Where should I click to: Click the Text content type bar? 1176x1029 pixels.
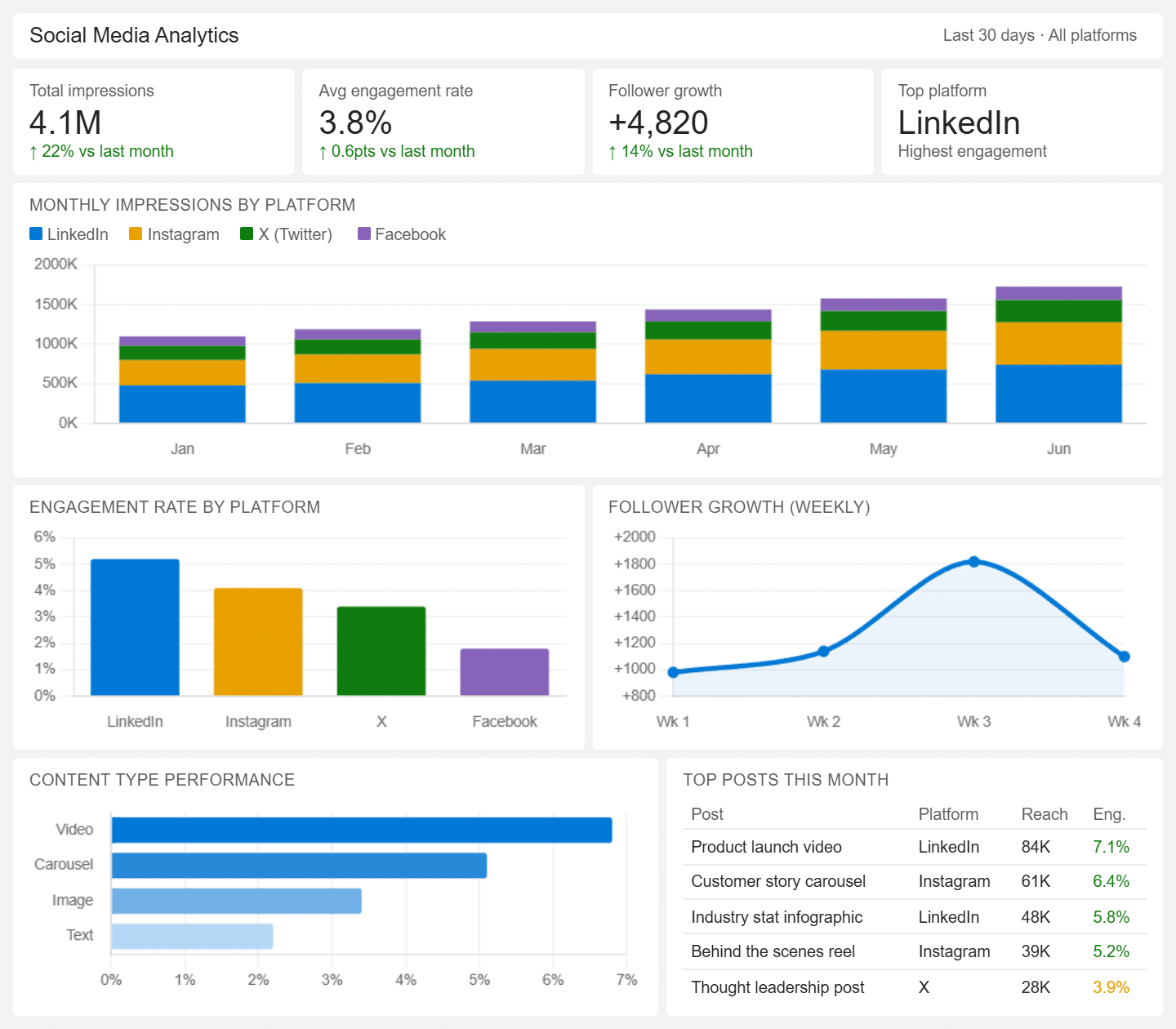coord(192,936)
